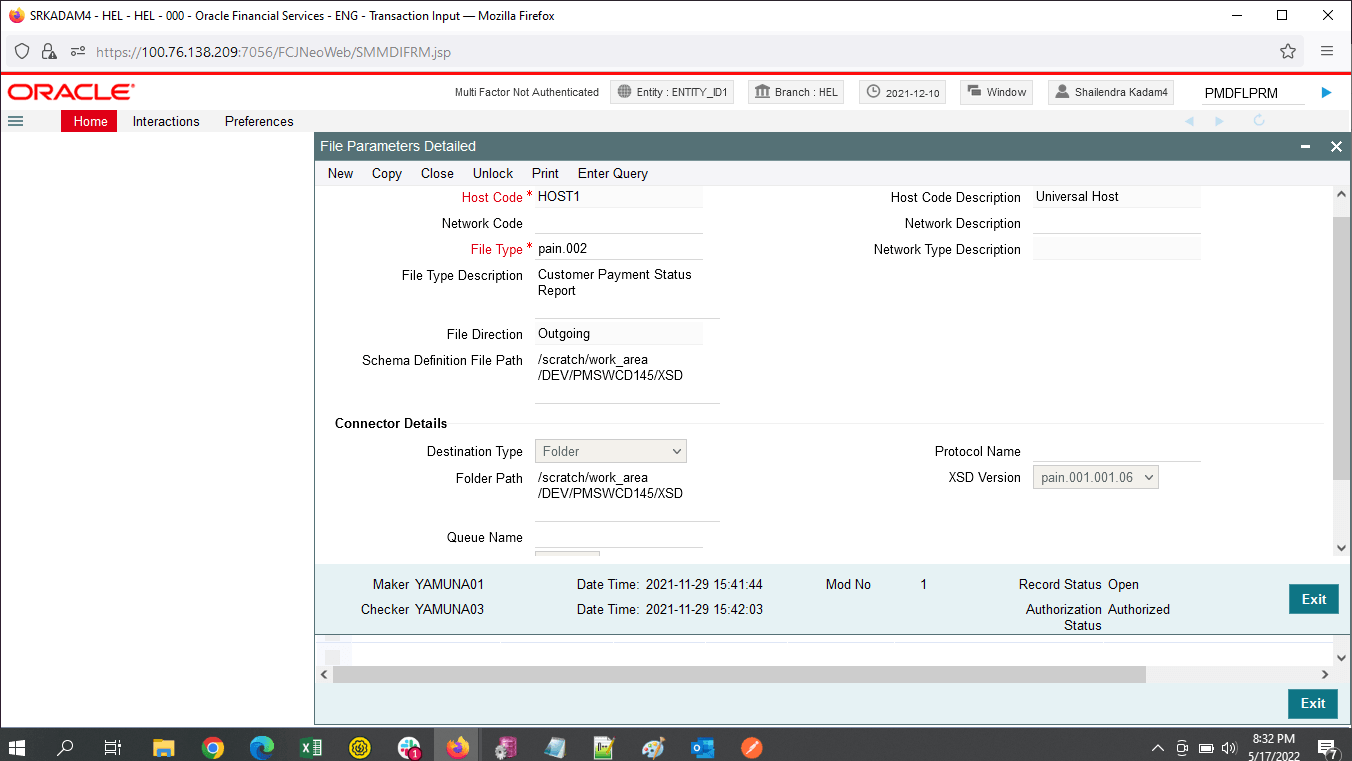Open the Destination Type dropdown
The height and width of the screenshot is (761, 1352).
pos(611,452)
